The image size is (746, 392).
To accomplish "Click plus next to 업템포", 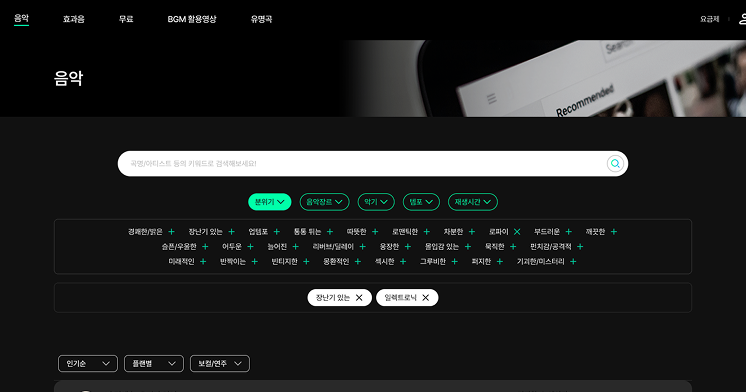I will (276, 232).
